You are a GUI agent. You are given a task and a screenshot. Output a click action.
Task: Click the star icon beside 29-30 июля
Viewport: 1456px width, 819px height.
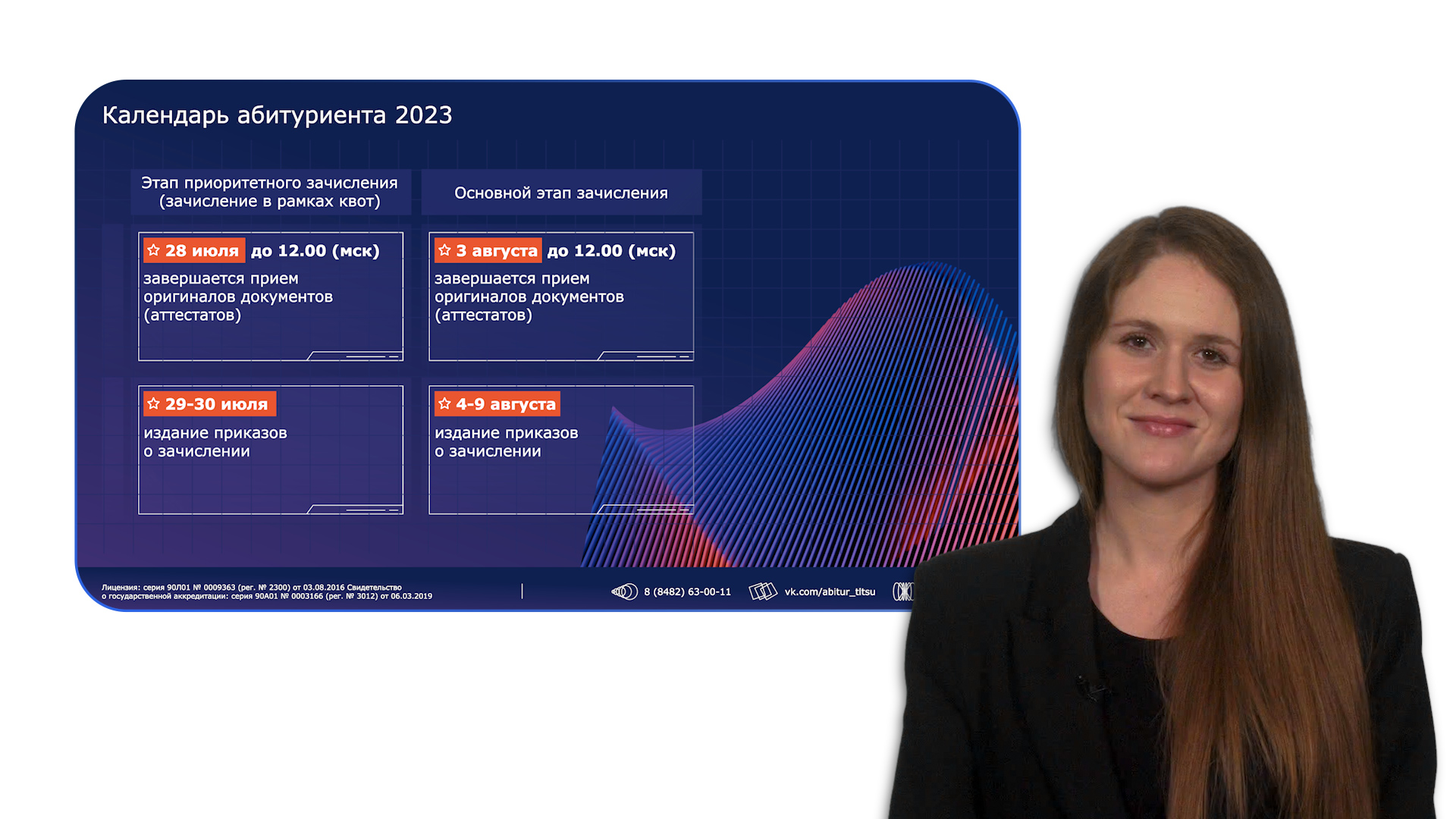154,403
